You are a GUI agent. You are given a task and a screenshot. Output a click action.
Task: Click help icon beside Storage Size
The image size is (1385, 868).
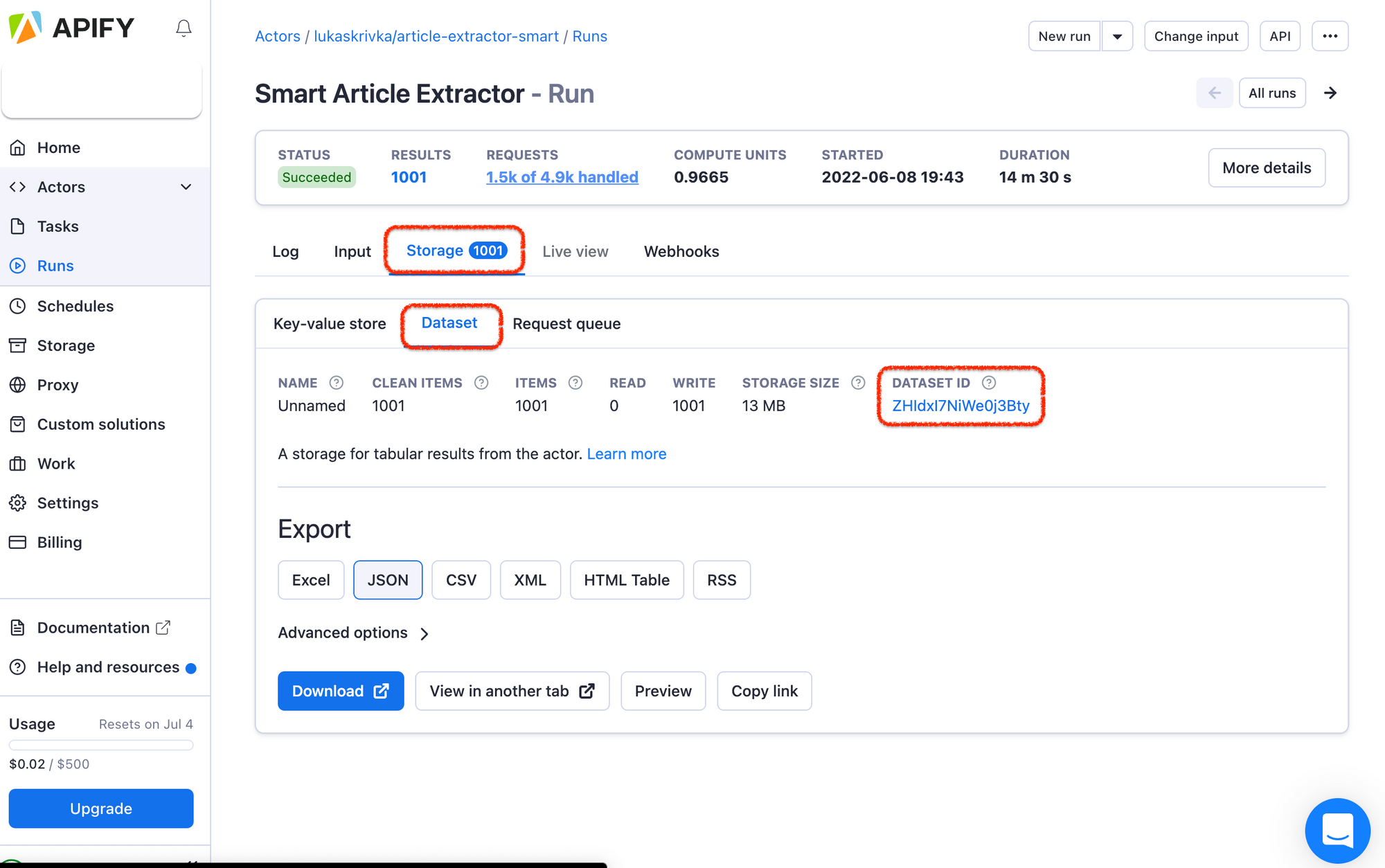click(x=858, y=383)
